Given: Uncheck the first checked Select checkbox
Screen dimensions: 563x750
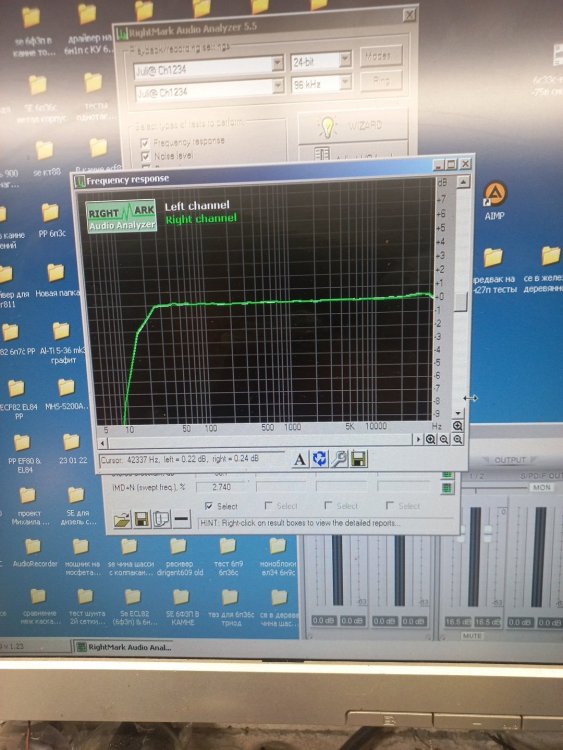Looking at the screenshot, I should 209,506.
